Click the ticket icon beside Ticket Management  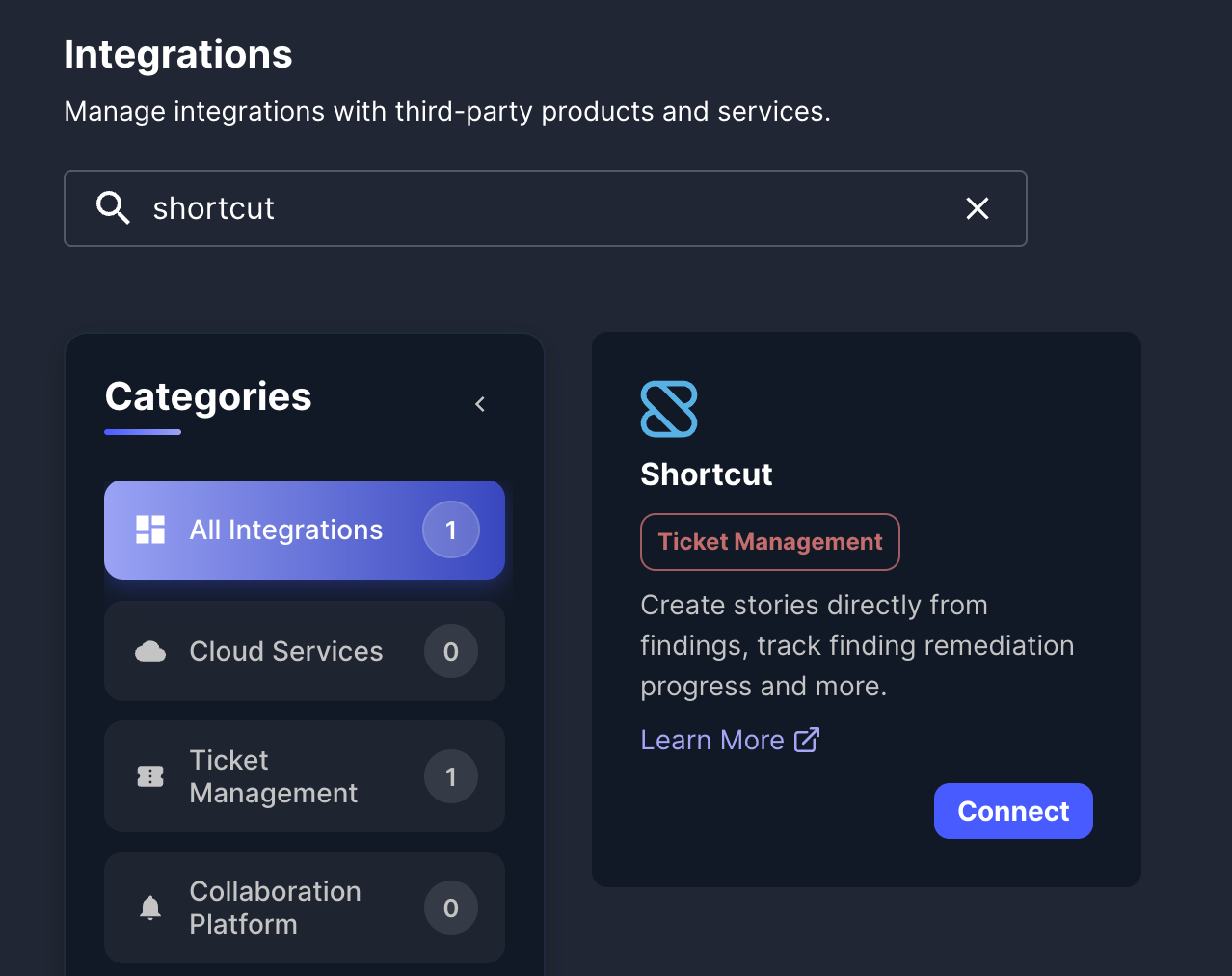(x=150, y=776)
